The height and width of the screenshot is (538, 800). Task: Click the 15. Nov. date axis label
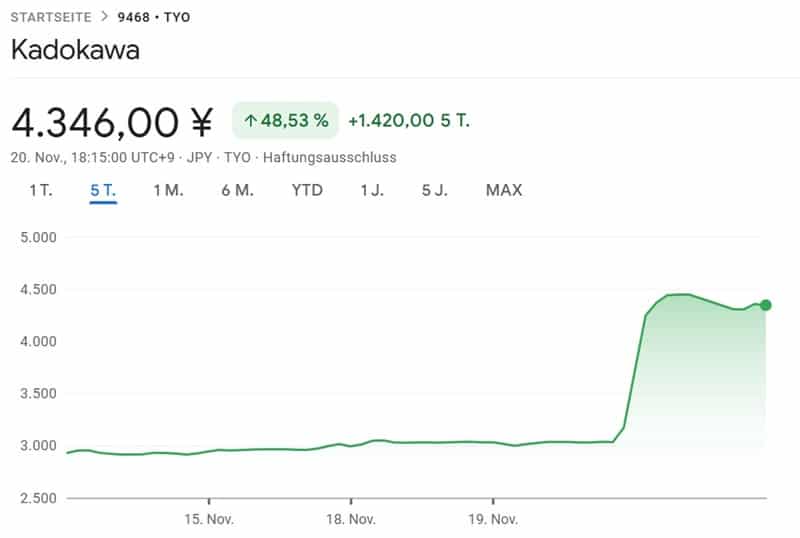pos(209,519)
